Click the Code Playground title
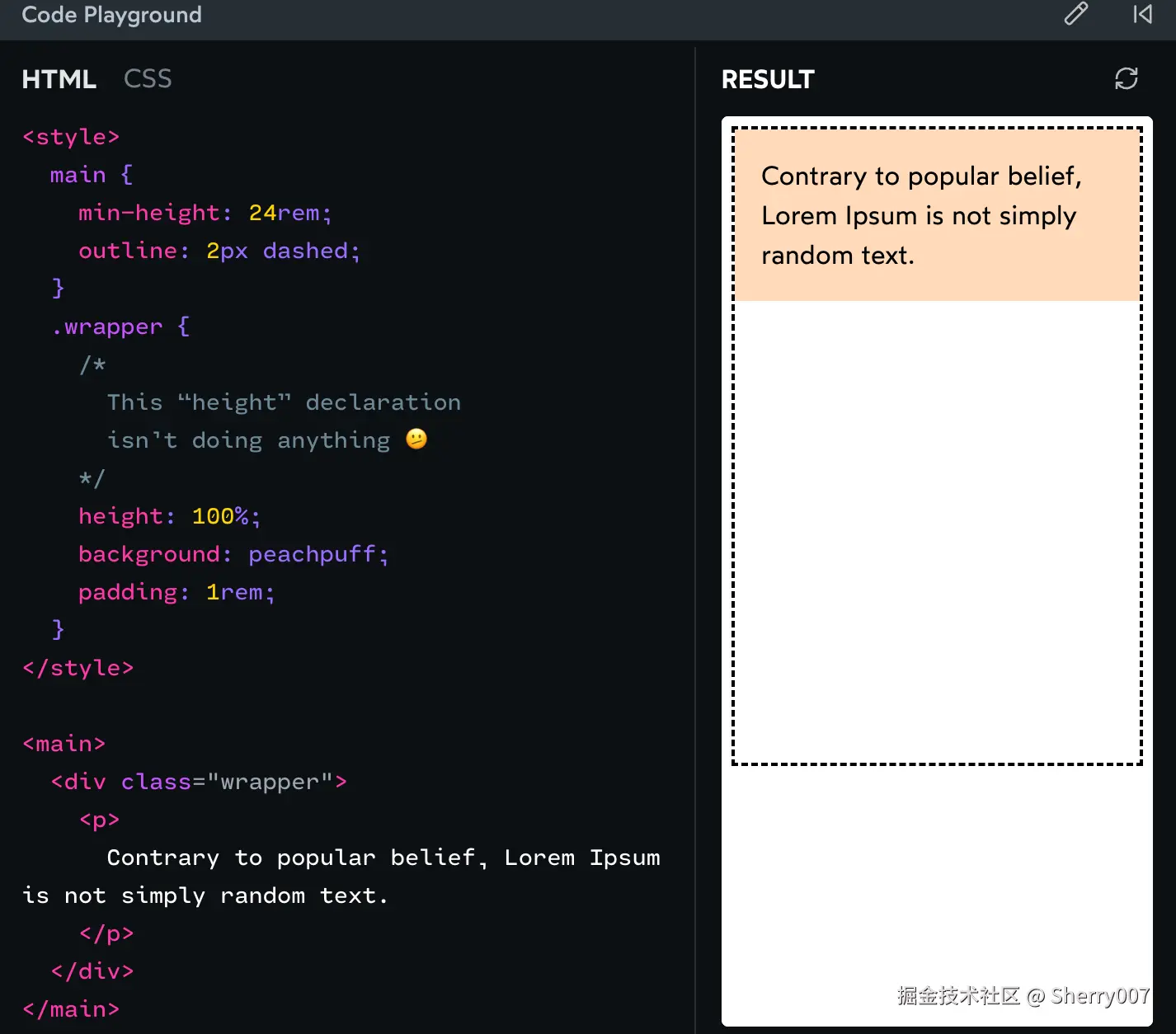This screenshot has height=1034, width=1176. tap(111, 15)
